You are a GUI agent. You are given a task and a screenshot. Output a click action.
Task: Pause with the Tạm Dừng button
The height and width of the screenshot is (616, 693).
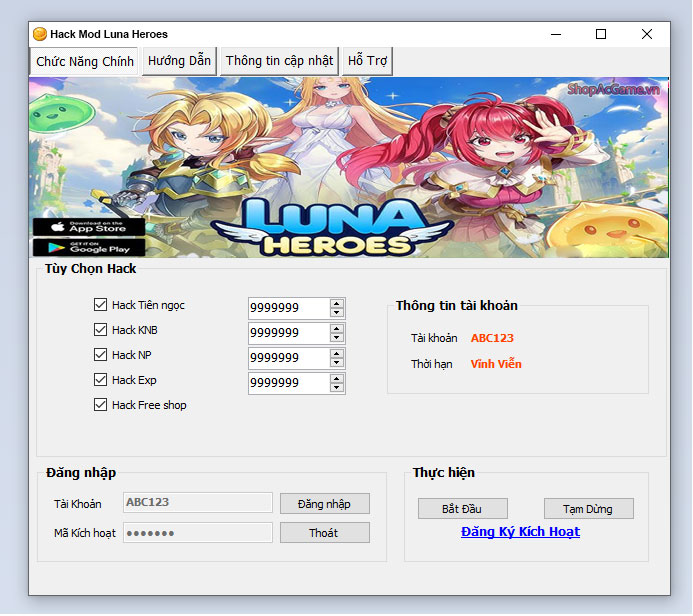588,509
